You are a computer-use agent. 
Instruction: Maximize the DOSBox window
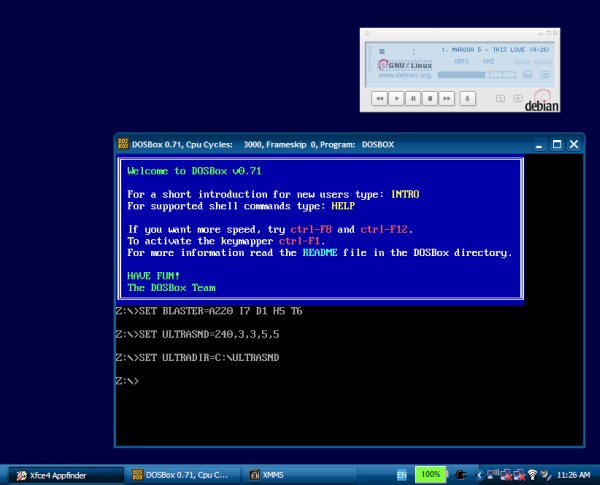click(557, 144)
